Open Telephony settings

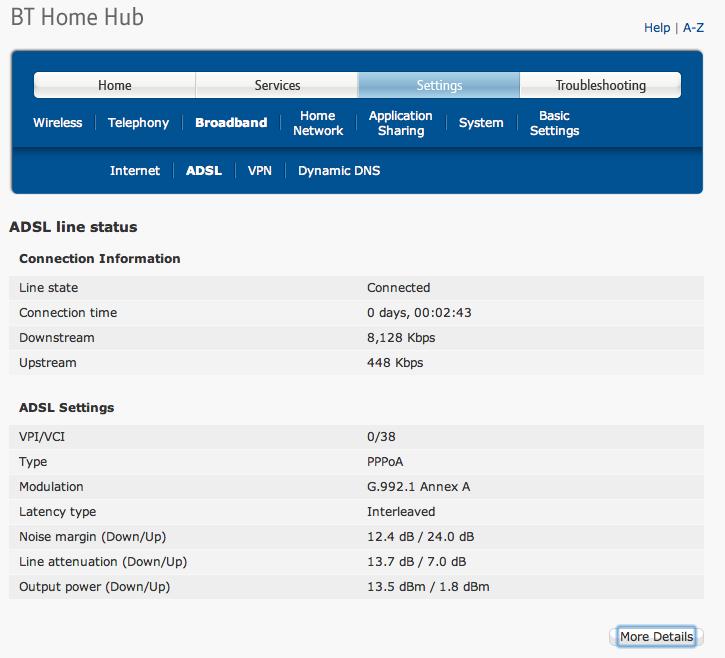pyautogui.click(x=138, y=123)
